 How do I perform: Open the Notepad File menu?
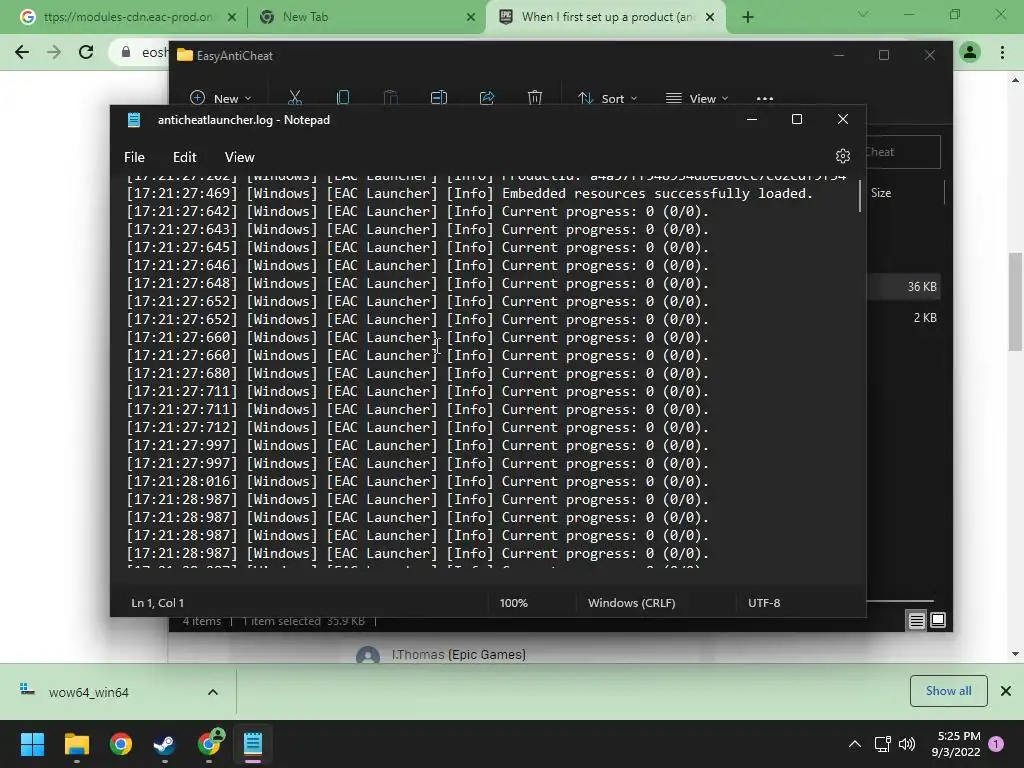tap(134, 157)
